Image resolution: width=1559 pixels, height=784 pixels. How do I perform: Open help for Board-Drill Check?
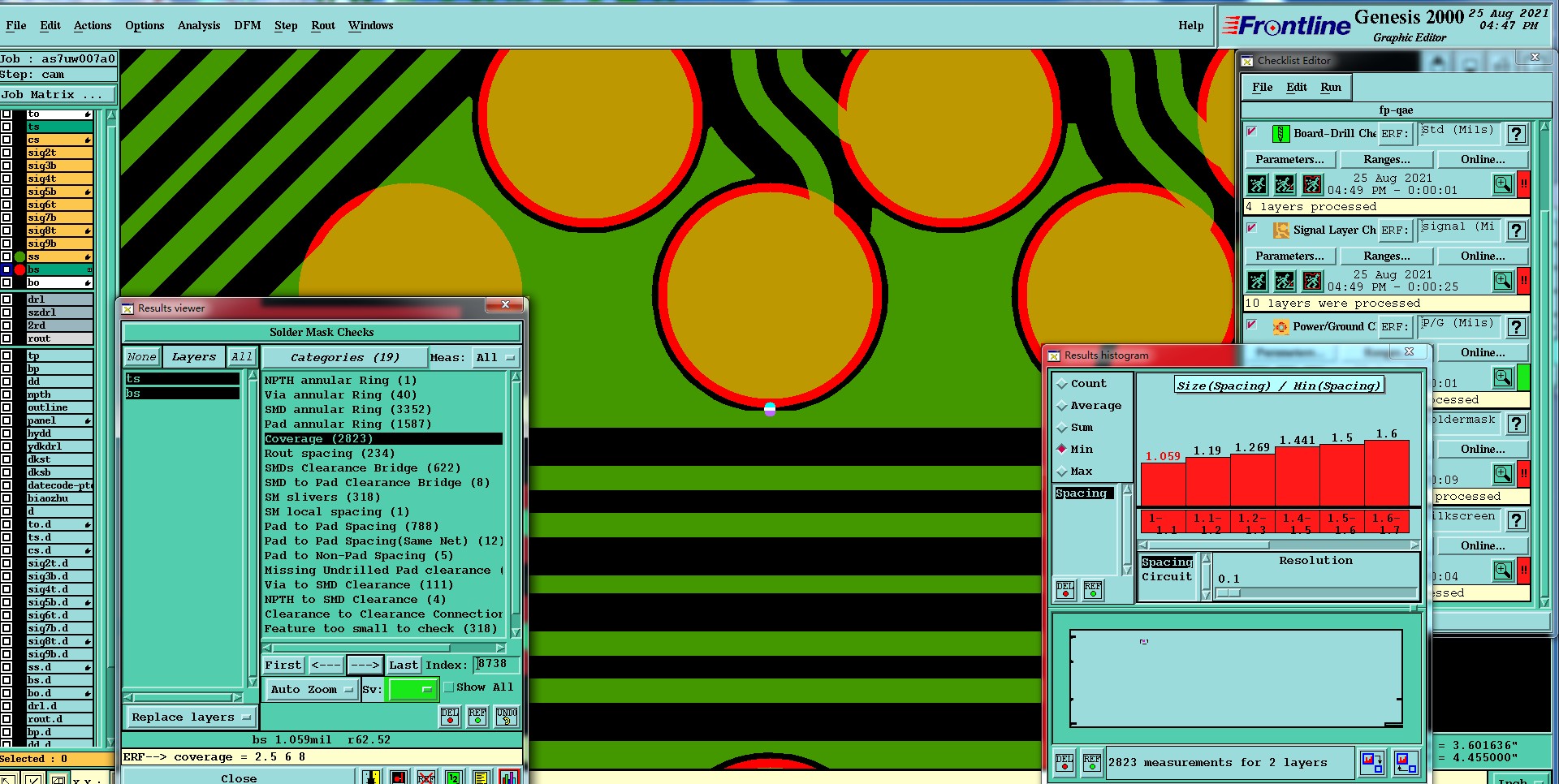[1516, 134]
